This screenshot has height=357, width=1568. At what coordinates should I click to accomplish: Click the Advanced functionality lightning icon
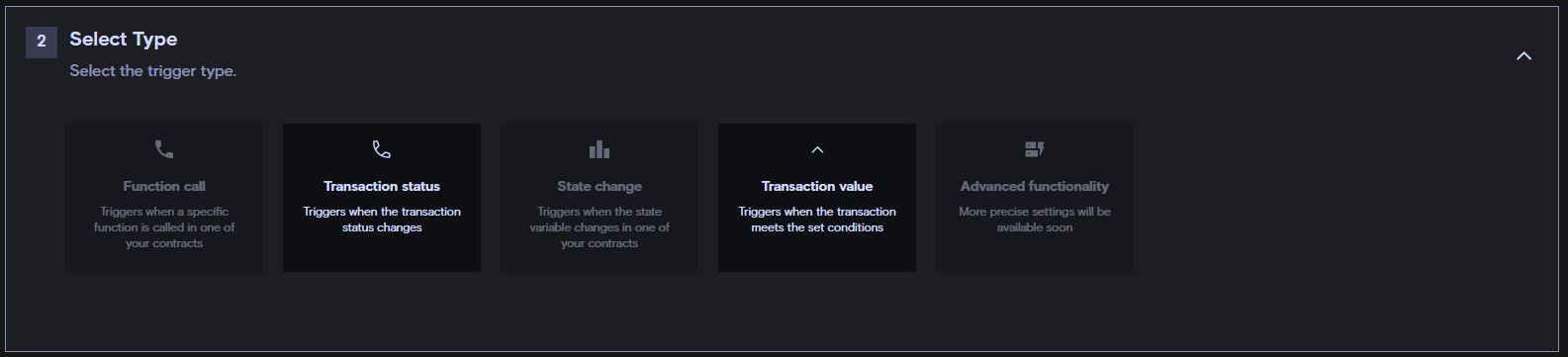coord(1035,149)
